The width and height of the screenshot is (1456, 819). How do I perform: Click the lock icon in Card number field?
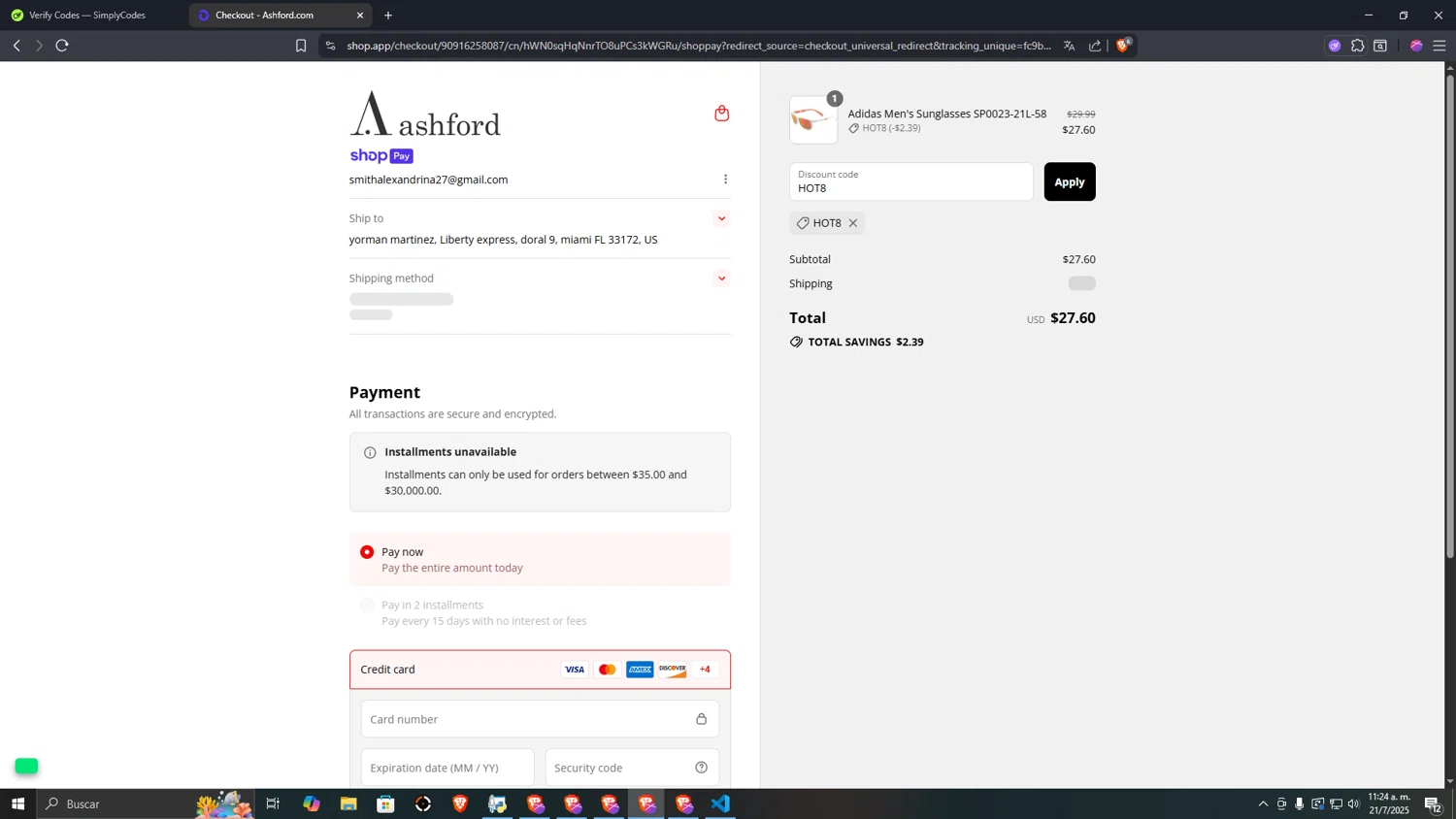tap(701, 719)
